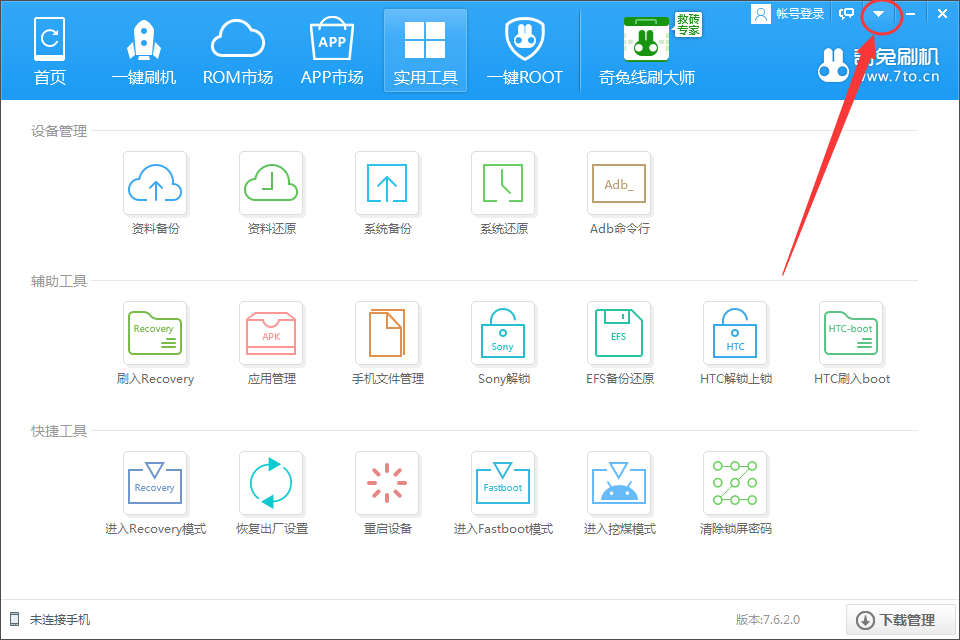
Task: Open the 资料备份 (data backup) tool
Action: tap(155, 183)
